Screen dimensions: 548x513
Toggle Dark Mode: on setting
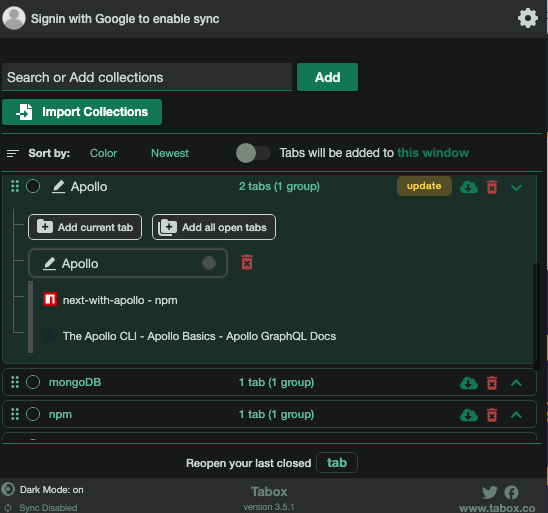[x=52, y=490]
